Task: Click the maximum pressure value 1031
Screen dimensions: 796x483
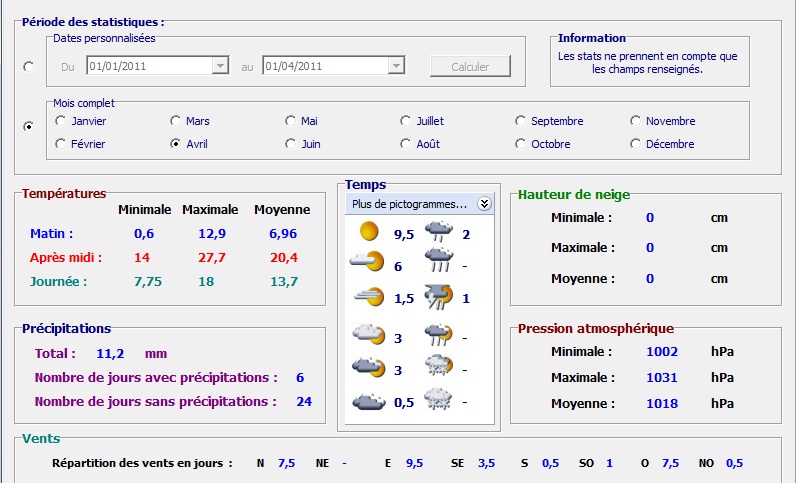Action: pyautogui.click(x=662, y=377)
